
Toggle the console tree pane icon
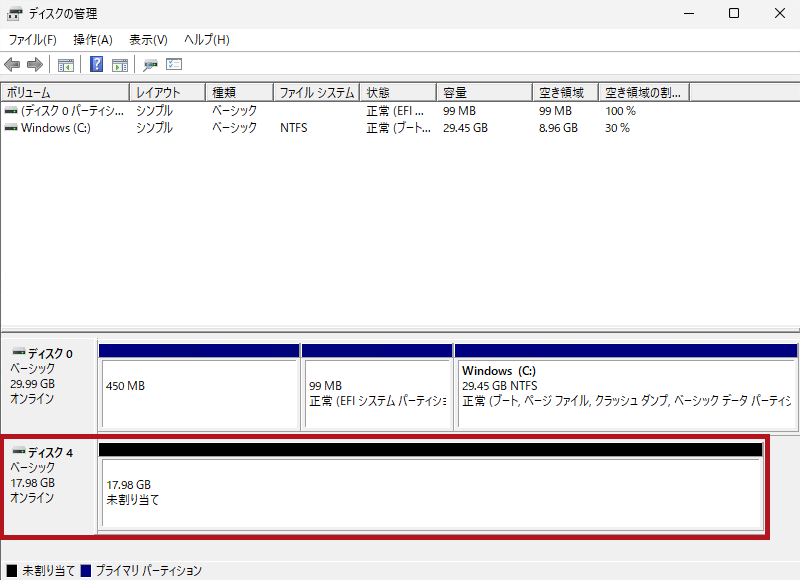coord(66,65)
